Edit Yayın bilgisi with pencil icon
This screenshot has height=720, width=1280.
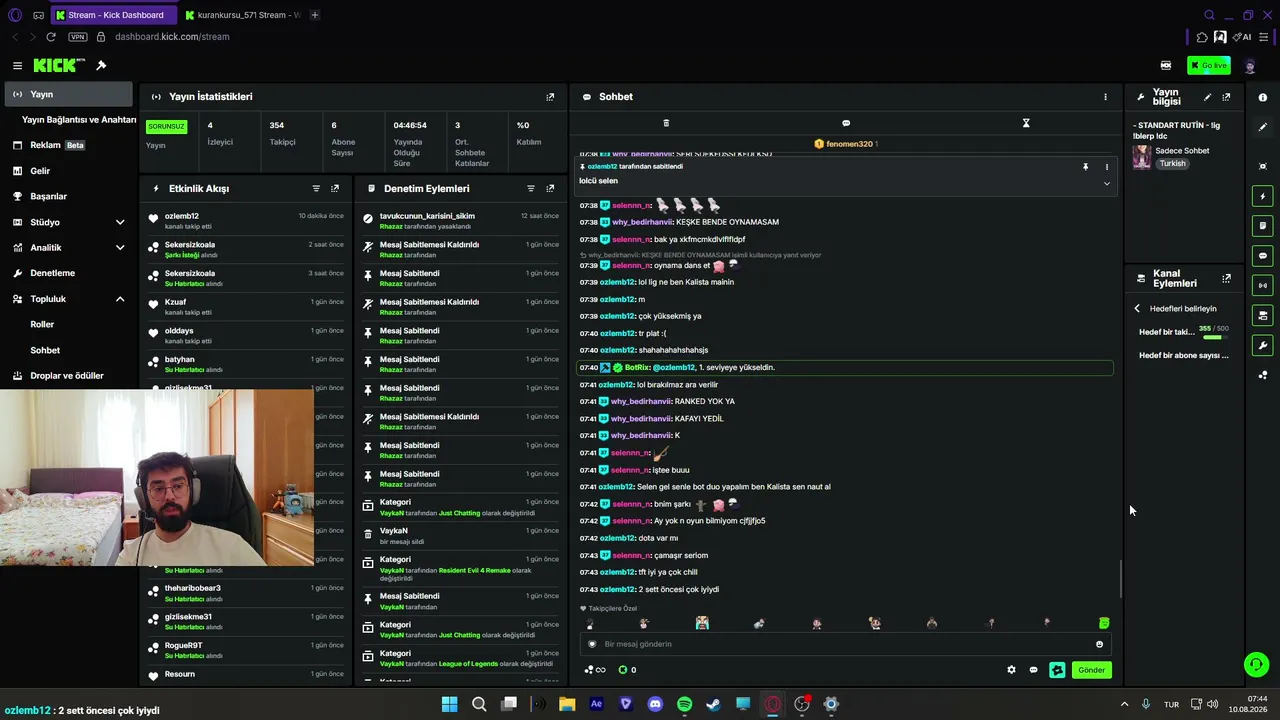point(1207,97)
